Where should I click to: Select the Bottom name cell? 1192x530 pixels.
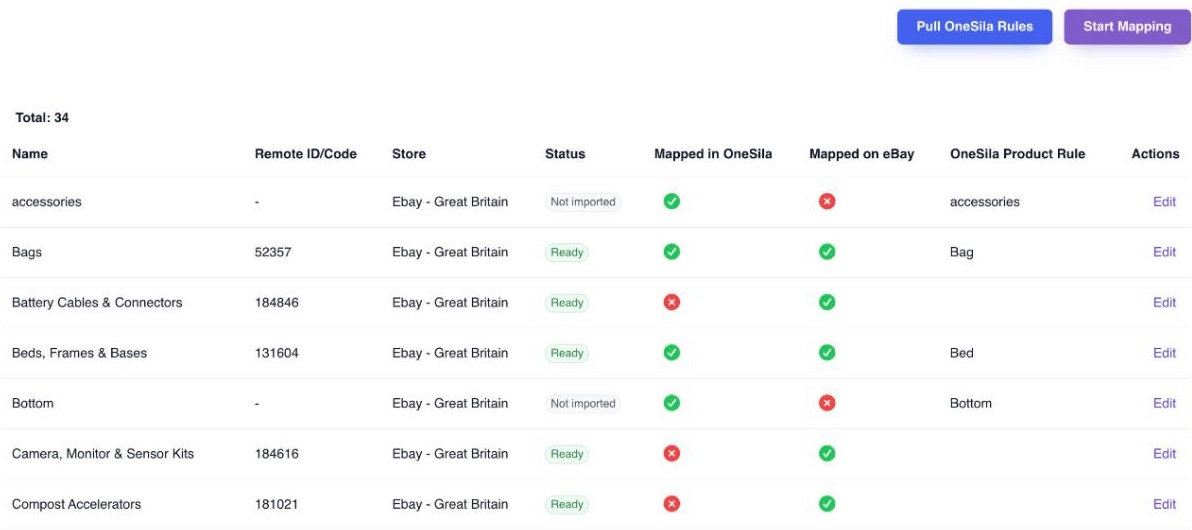tap(33, 403)
